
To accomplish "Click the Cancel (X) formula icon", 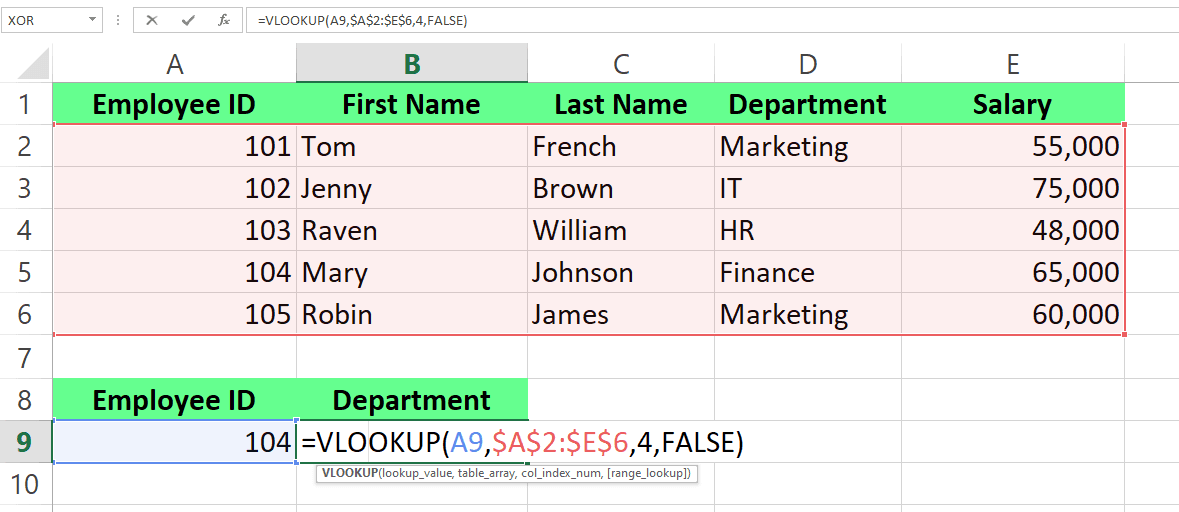I will coord(152,20).
